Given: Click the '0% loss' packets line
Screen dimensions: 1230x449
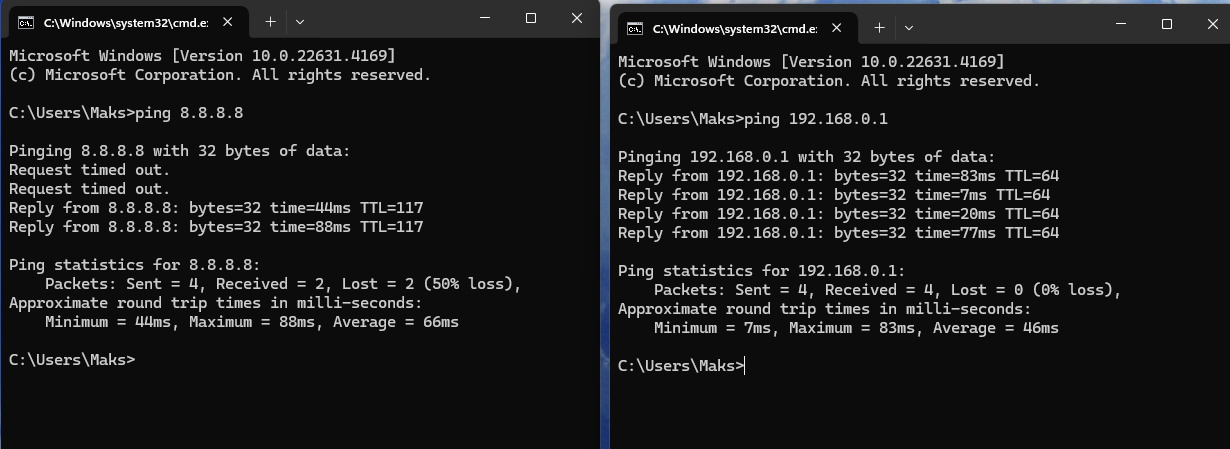Looking at the screenshot, I should pos(888,290).
